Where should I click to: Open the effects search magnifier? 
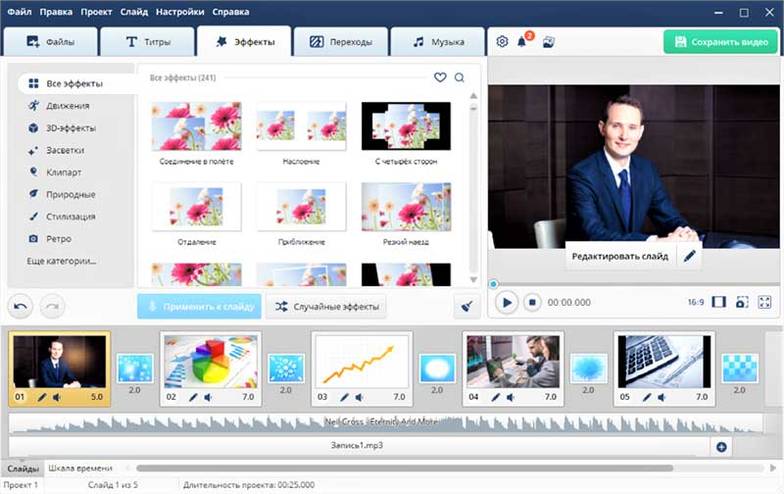tap(460, 78)
